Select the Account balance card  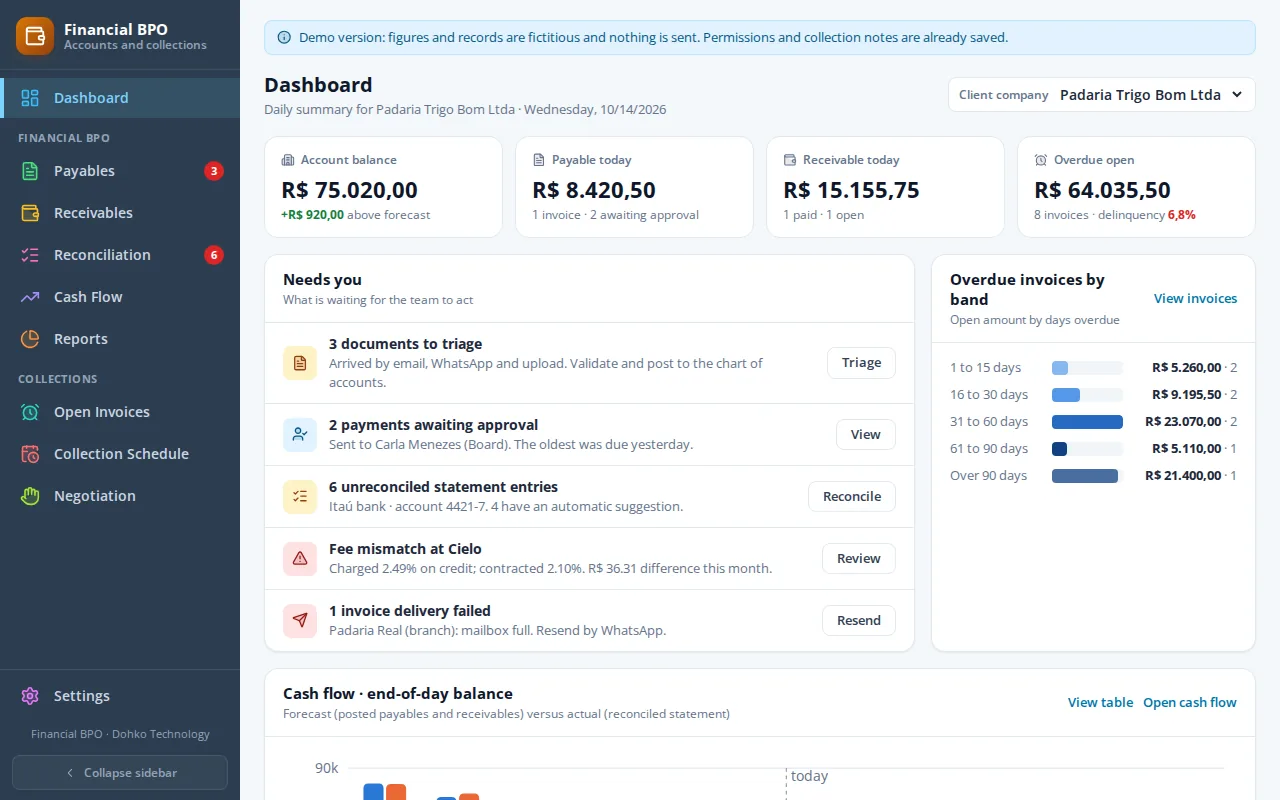coord(383,187)
